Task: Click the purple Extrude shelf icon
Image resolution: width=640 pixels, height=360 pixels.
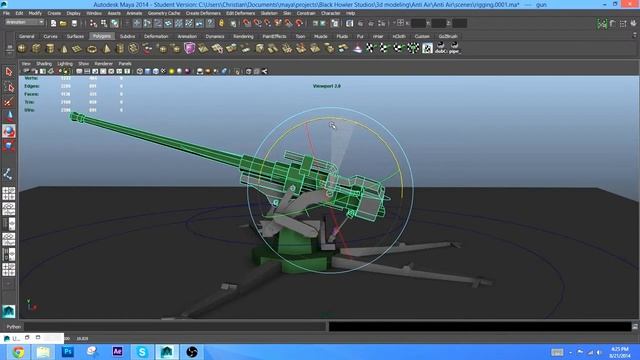Action: 189,49
